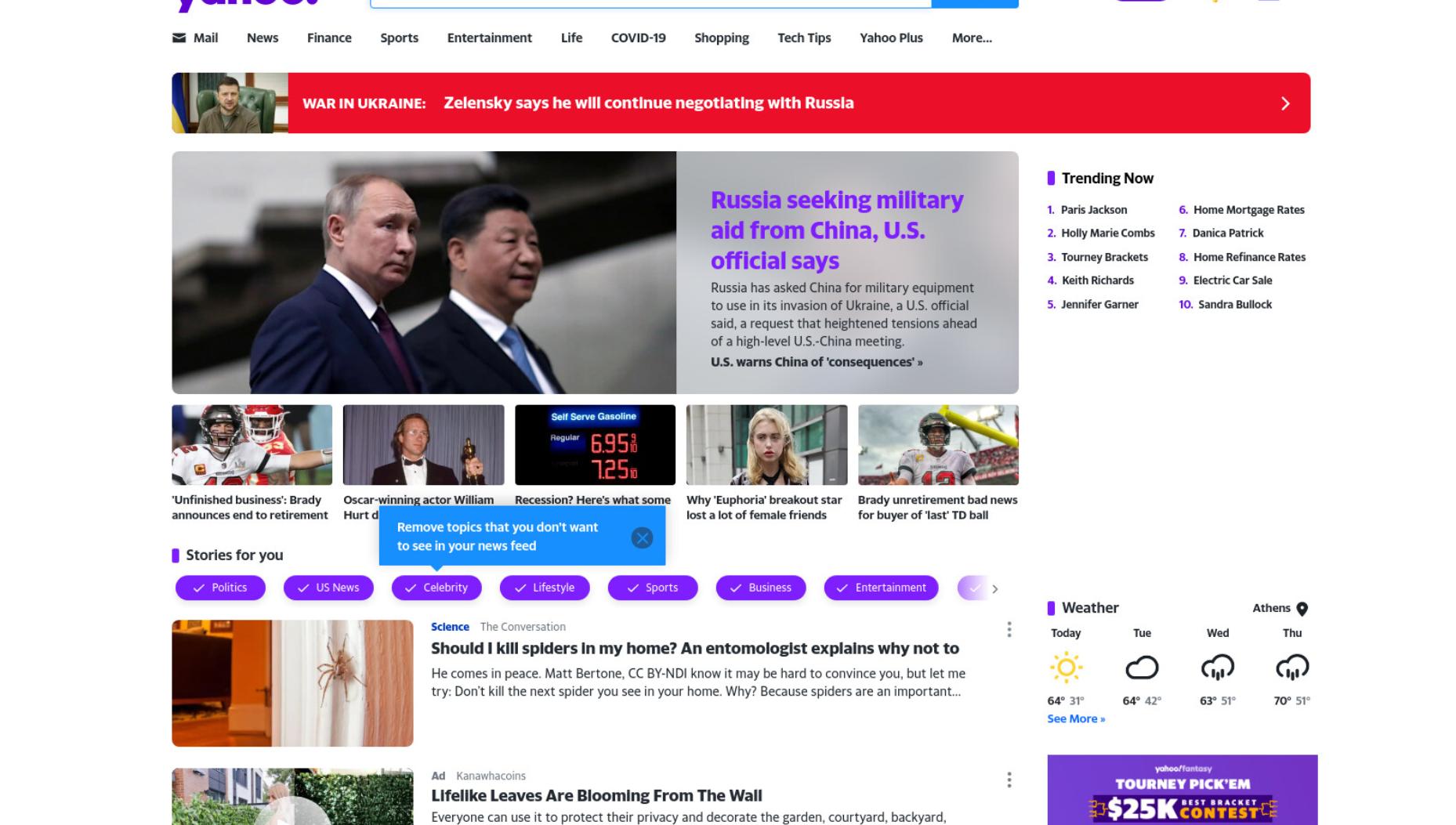Click the Science category label
This screenshot has width=1456, height=825.
click(x=450, y=627)
